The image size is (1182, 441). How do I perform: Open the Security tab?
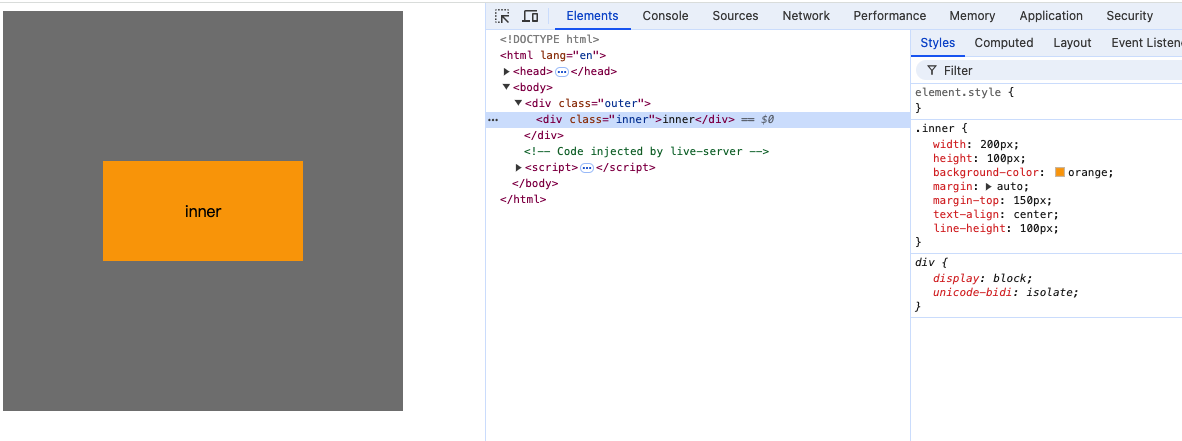pos(1130,16)
